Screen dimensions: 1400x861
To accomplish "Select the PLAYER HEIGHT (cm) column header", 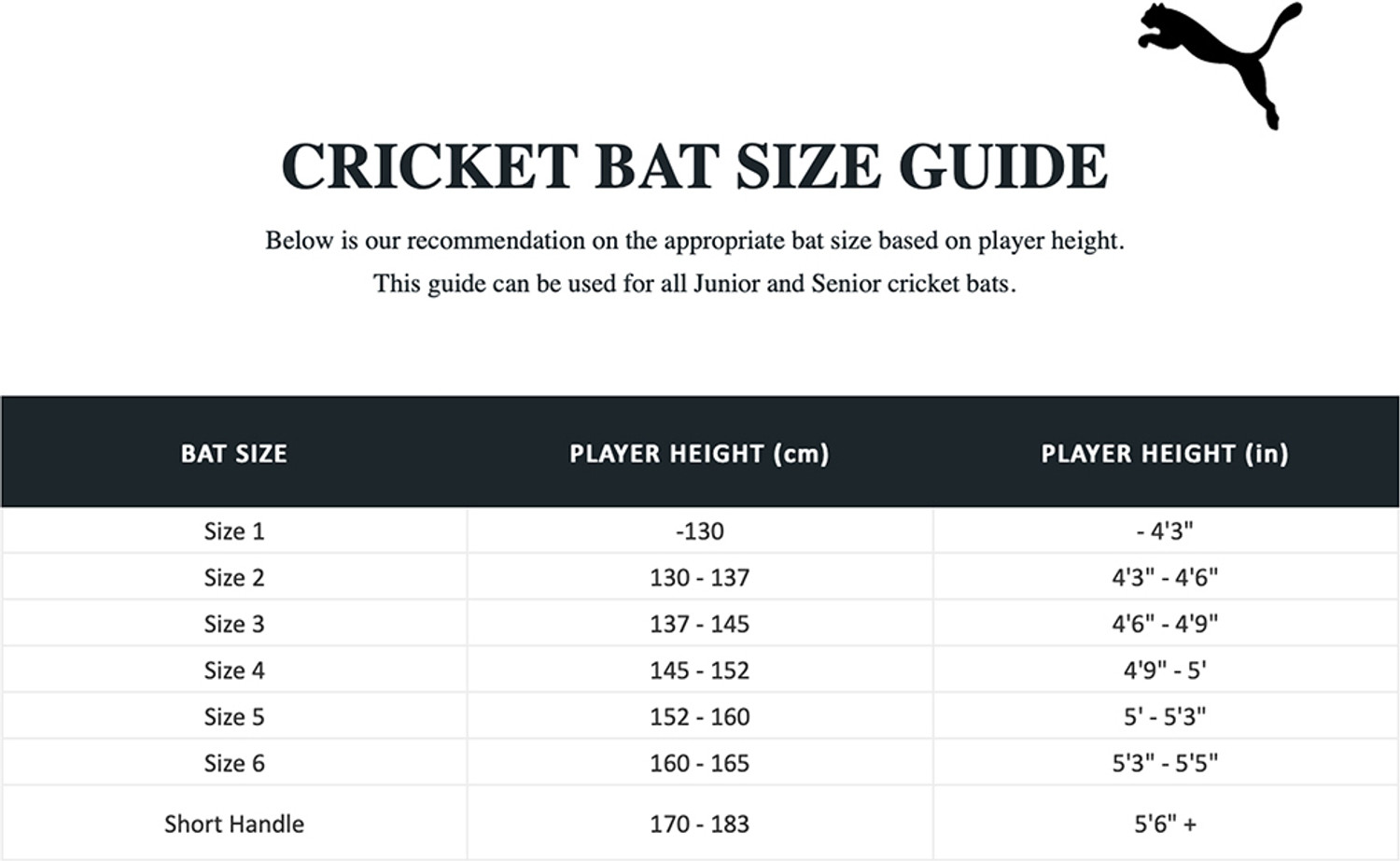I will pyautogui.click(x=699, y=454).
